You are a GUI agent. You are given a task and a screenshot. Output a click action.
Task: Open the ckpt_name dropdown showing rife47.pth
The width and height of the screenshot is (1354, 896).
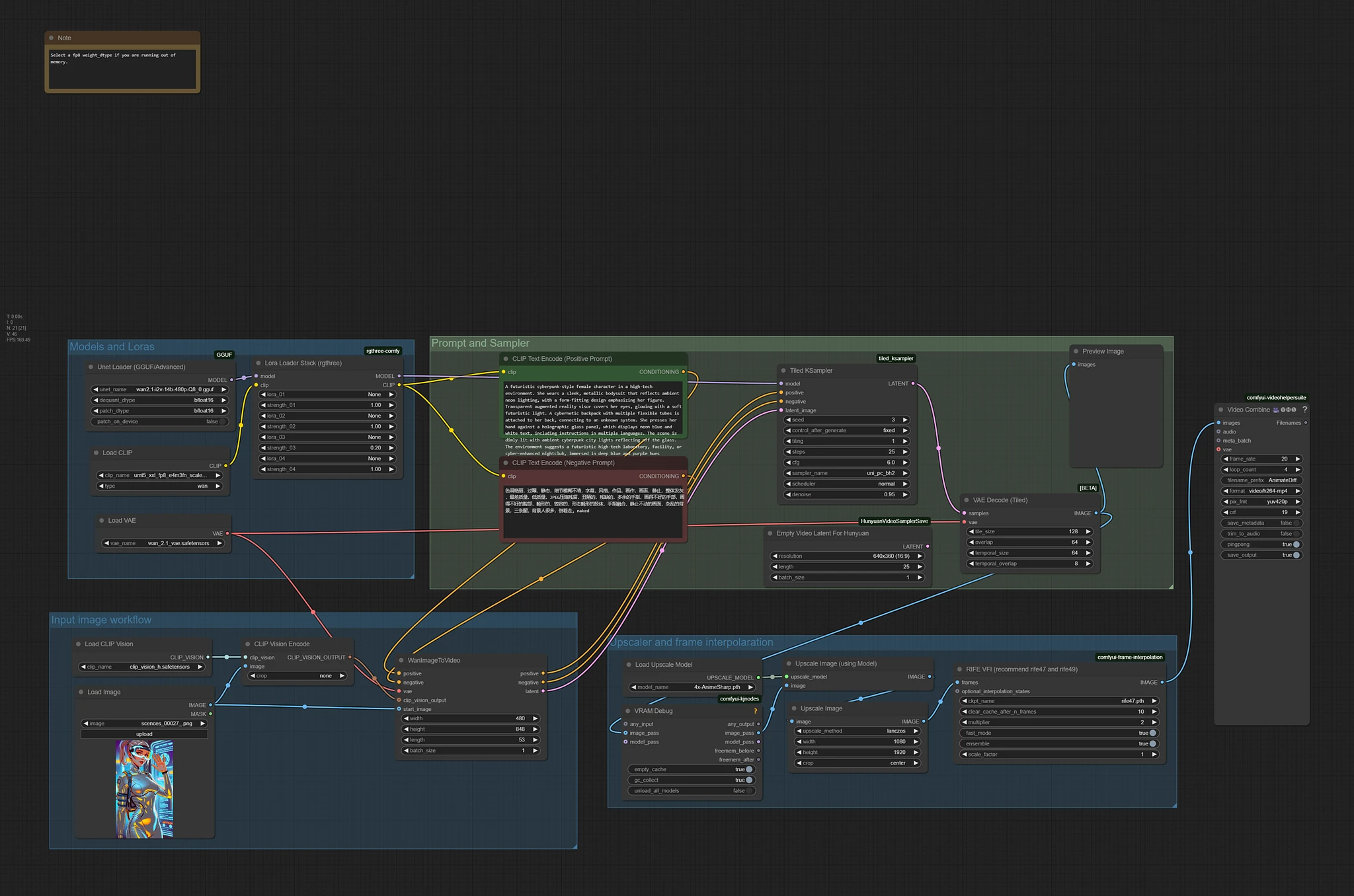1059,701
